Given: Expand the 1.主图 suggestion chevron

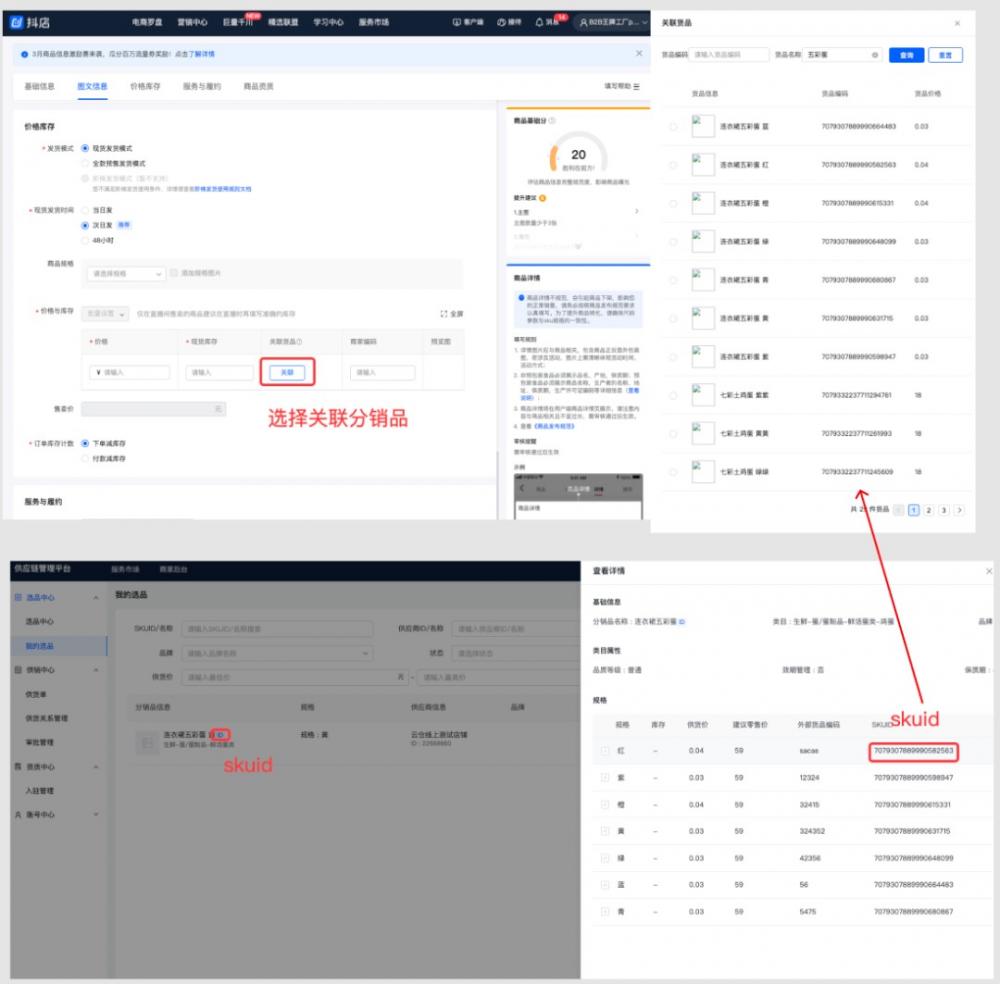Looking at the screenshot, I should 636,211.
